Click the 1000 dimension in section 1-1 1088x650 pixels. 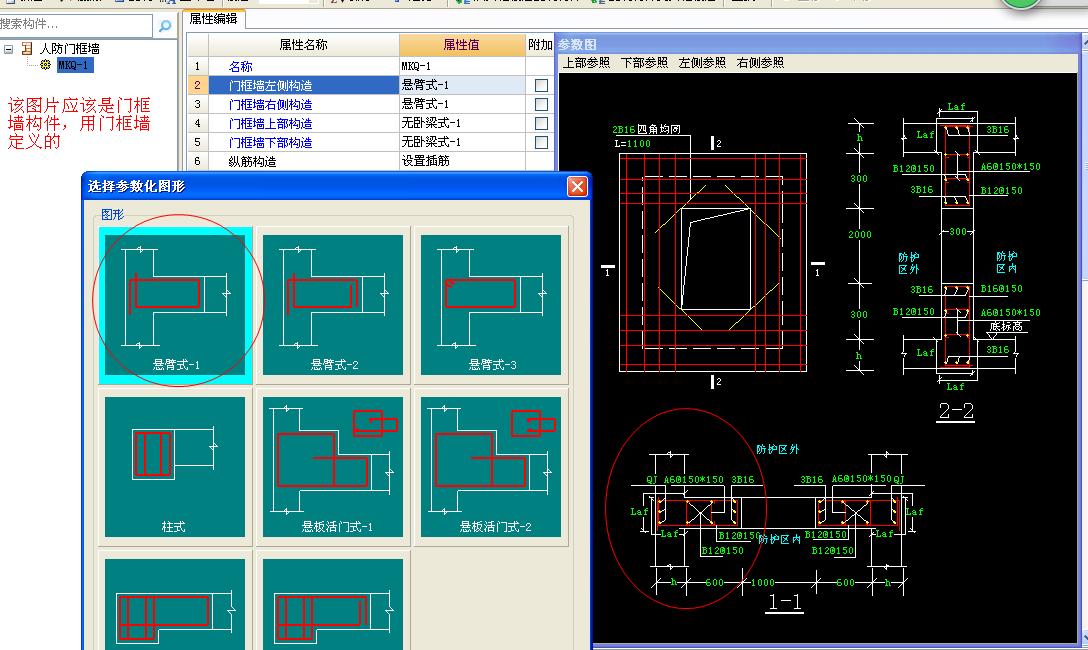click(x=763, y=582)
